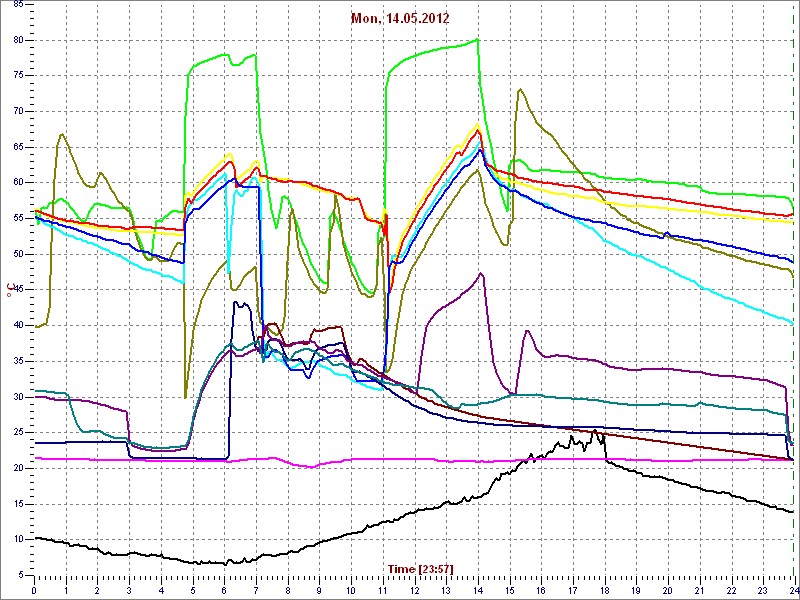Click the hour "14" time axis label

pos(478,589)
